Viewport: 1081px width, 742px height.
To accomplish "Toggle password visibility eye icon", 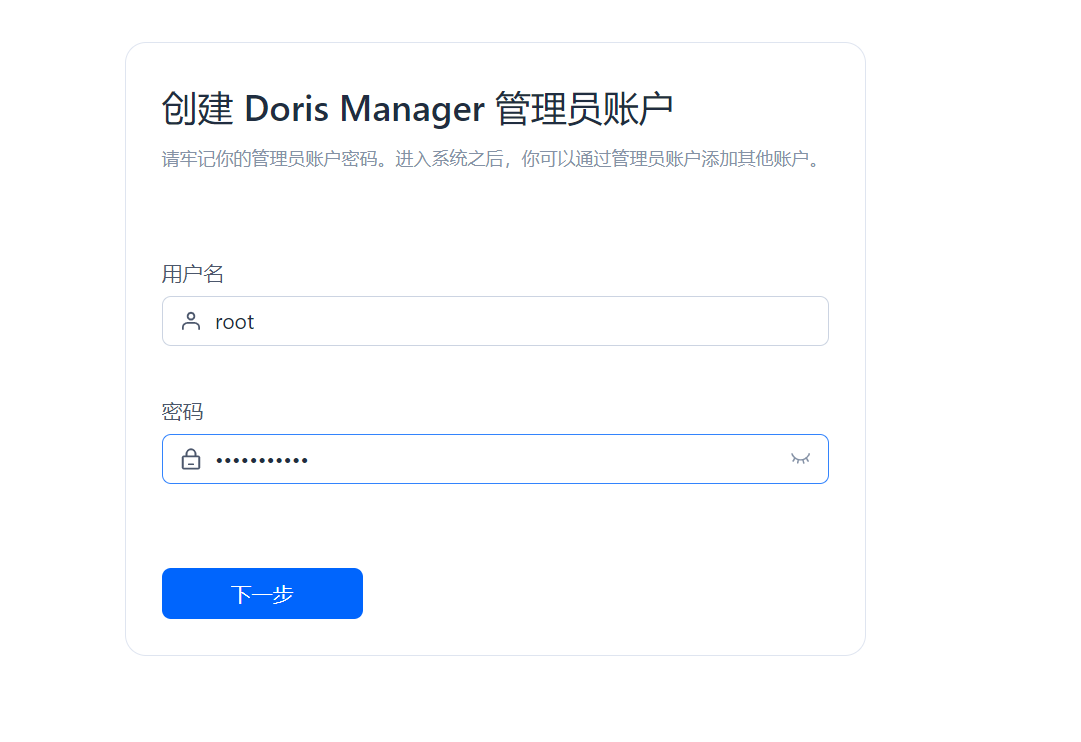I will click(800, 459).
